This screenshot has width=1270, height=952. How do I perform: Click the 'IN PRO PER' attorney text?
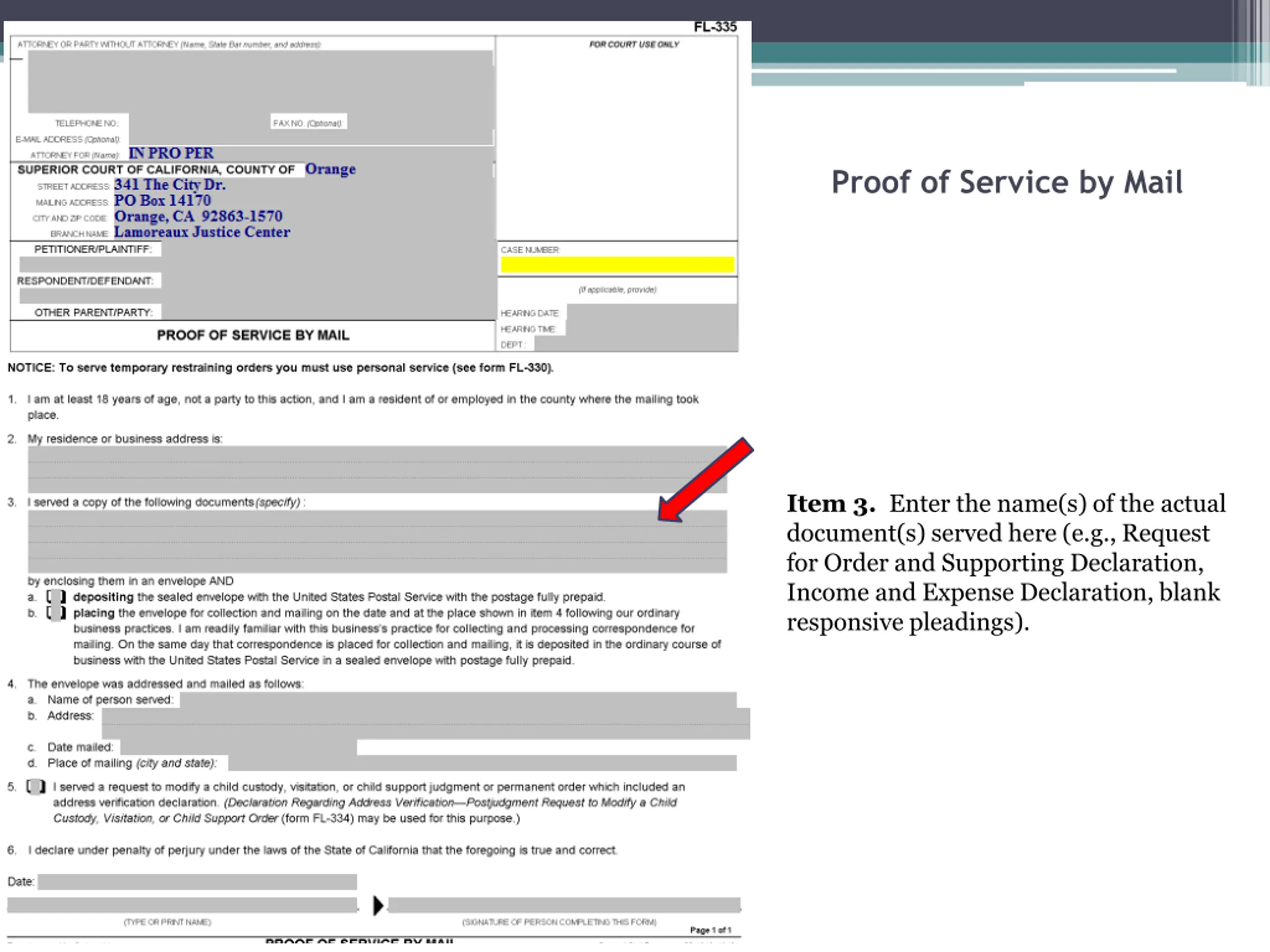(x=171, y=153)
